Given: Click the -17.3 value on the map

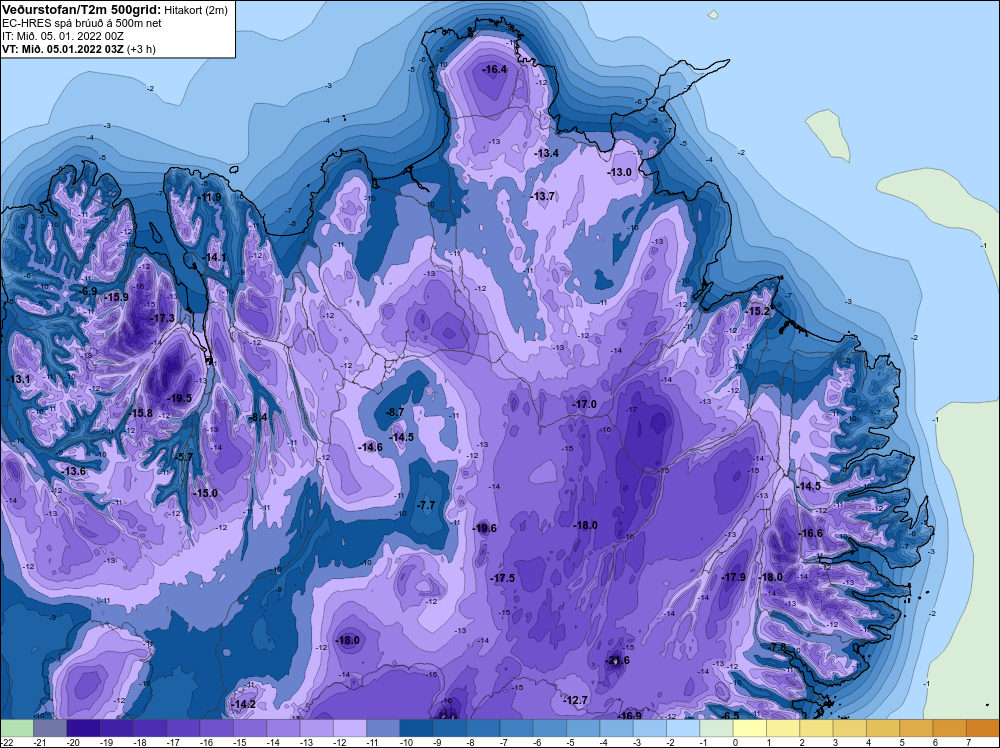Looking at the screenshot, I should point(163,318).
